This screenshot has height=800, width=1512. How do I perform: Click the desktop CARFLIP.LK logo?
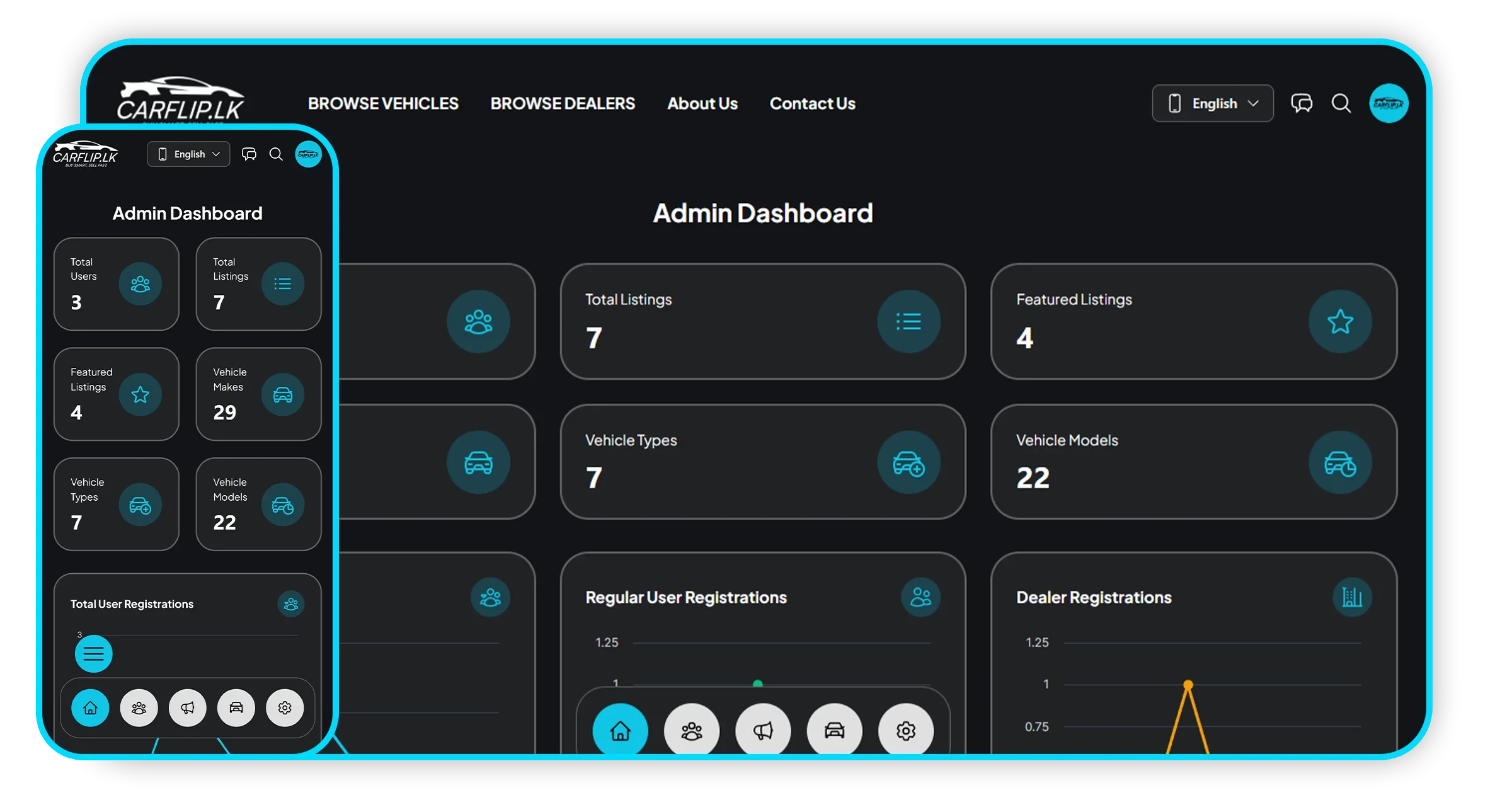(x=180, y=100)
